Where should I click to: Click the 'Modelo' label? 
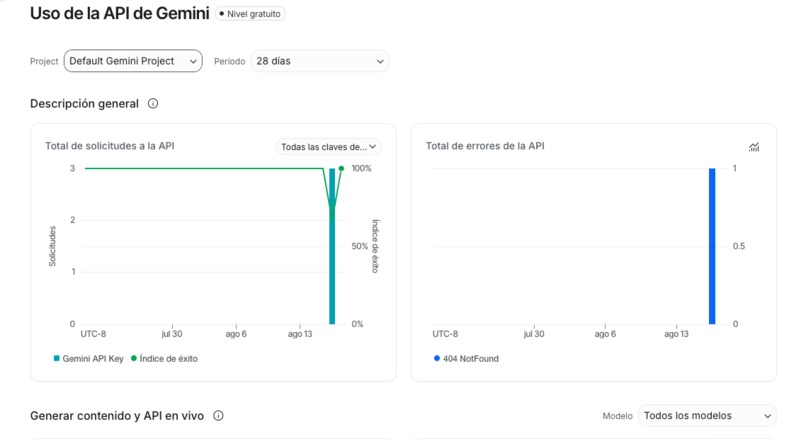pos(617,416)
